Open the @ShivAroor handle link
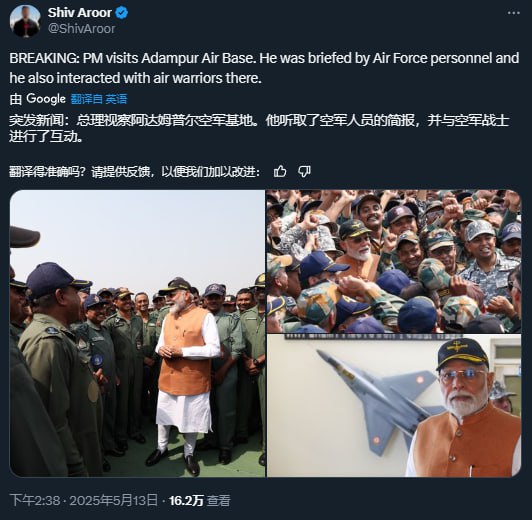The width and height of the screenshot is (532, 520). 81,29
